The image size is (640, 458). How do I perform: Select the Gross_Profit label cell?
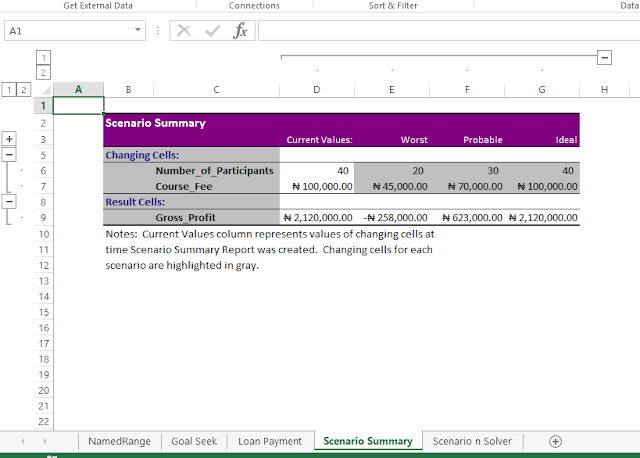coord(185,218)
